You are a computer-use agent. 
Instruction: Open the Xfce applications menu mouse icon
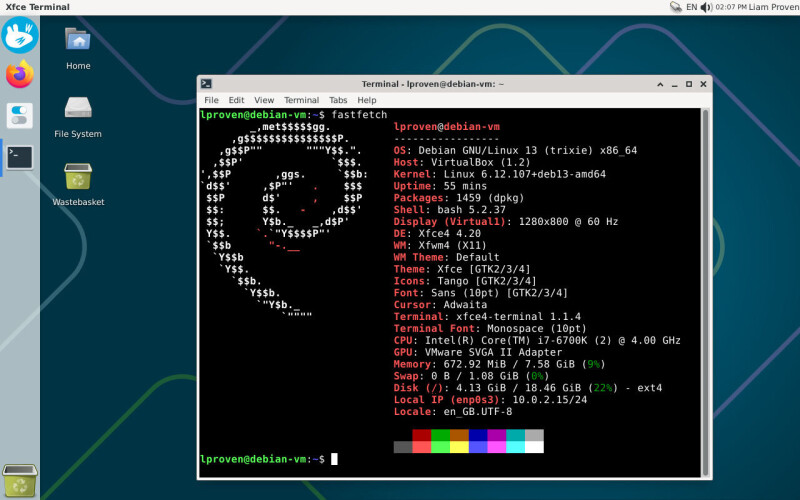click(20, 35)
